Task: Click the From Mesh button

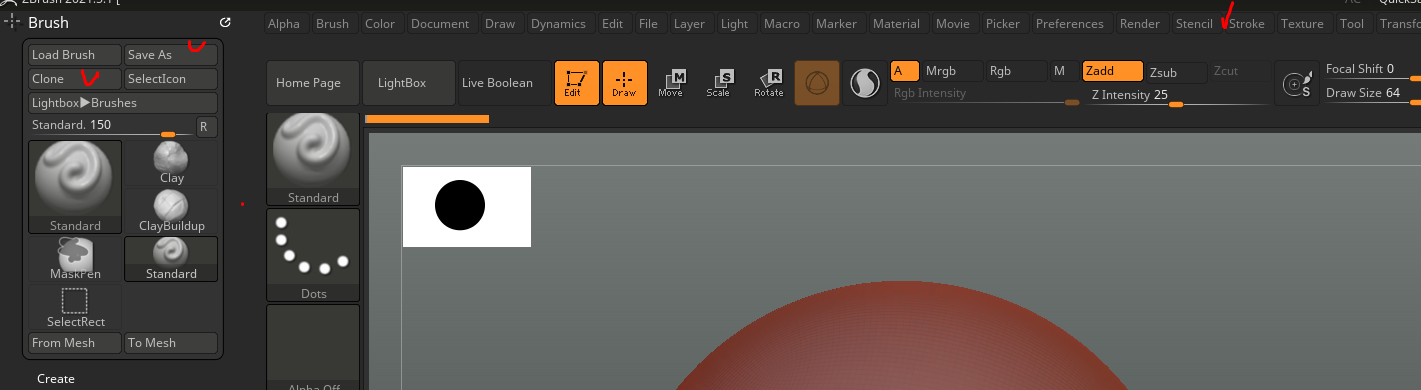Action: [75, 343]
